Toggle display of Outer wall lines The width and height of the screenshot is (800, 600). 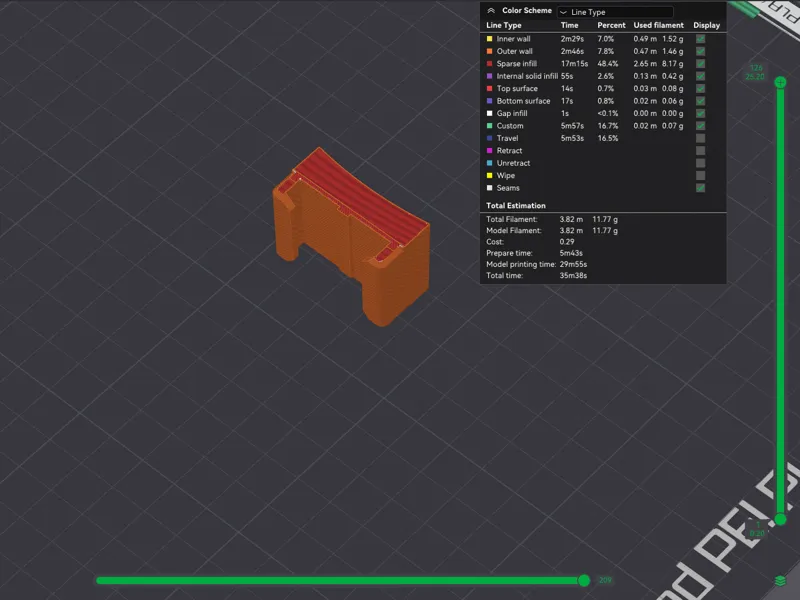pyautogui.click(x=701, y=51)
